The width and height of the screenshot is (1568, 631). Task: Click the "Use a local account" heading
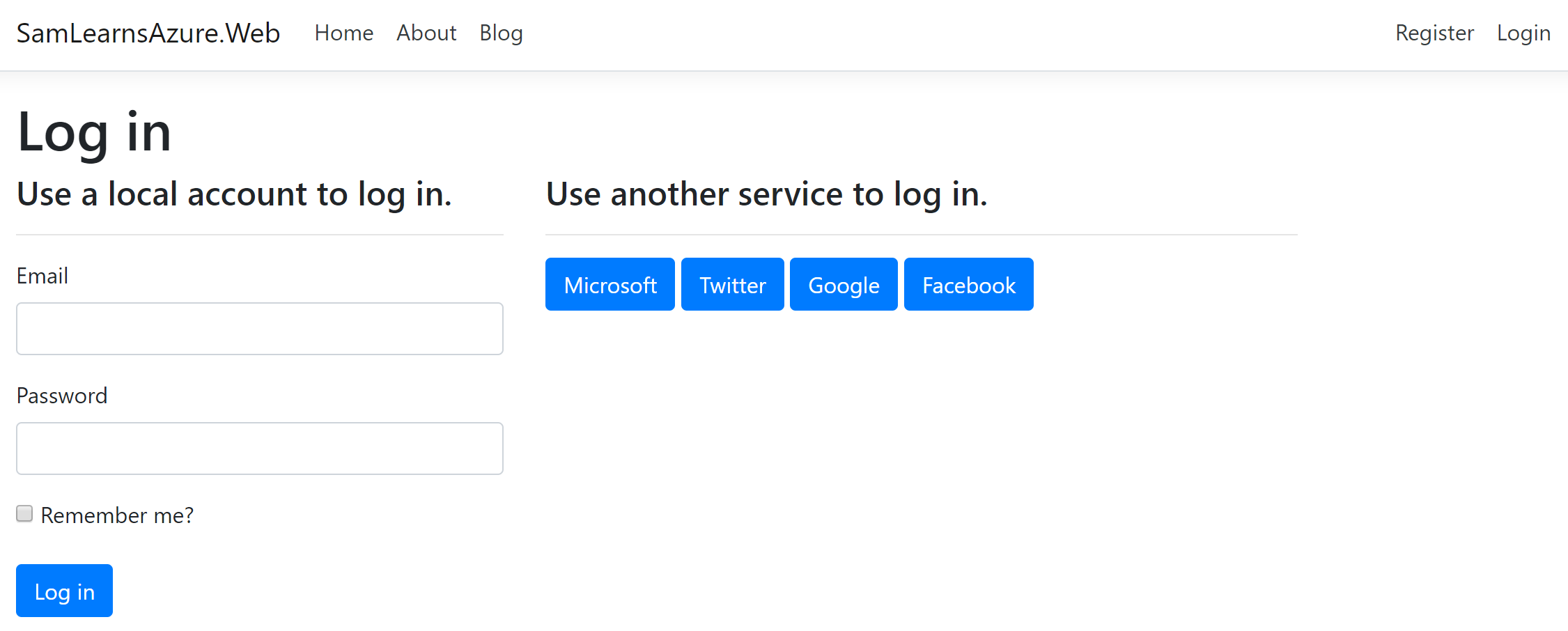[234, 194]
